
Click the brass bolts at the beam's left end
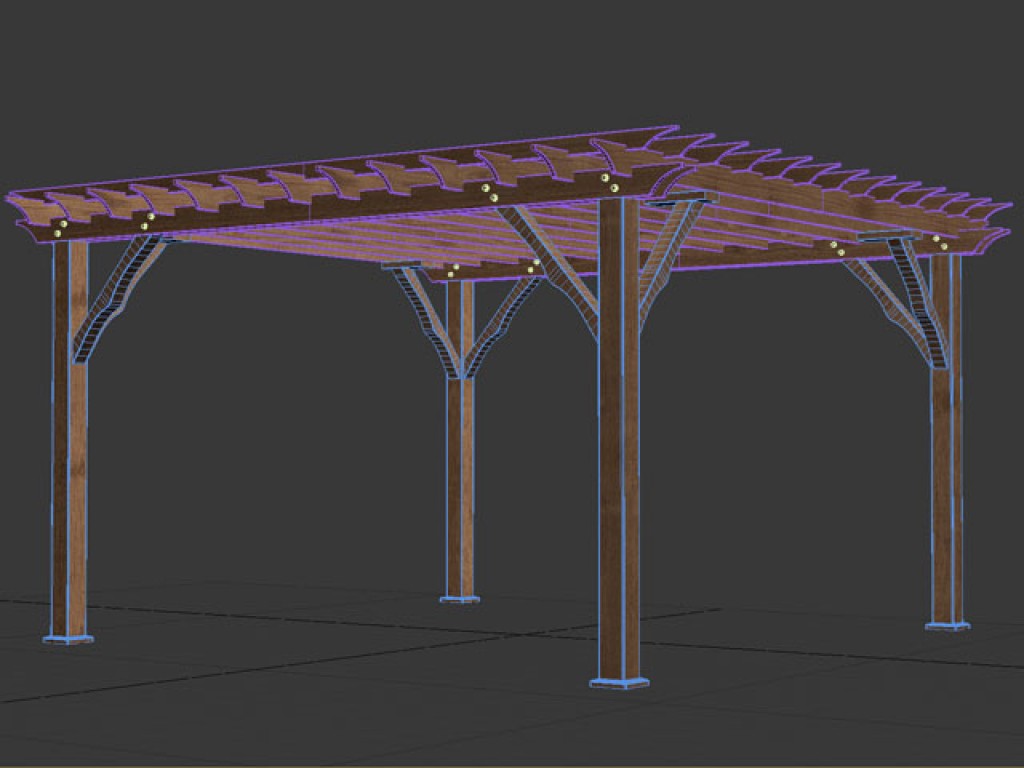click(x=60, y=229)
